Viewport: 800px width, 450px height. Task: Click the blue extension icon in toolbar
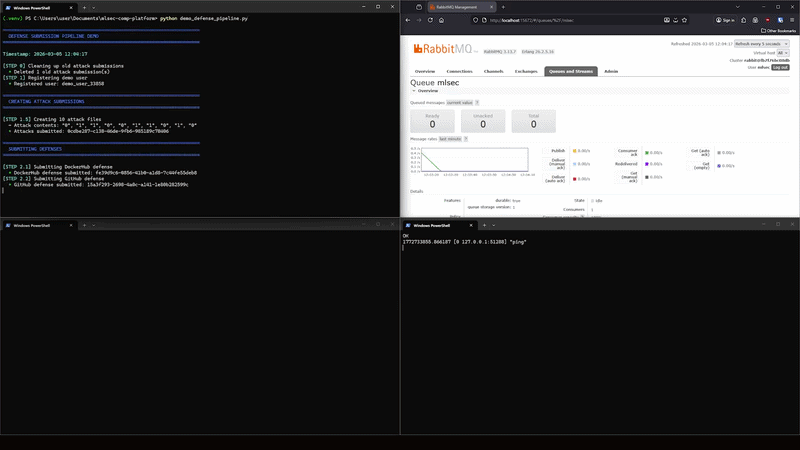[780, 20]
